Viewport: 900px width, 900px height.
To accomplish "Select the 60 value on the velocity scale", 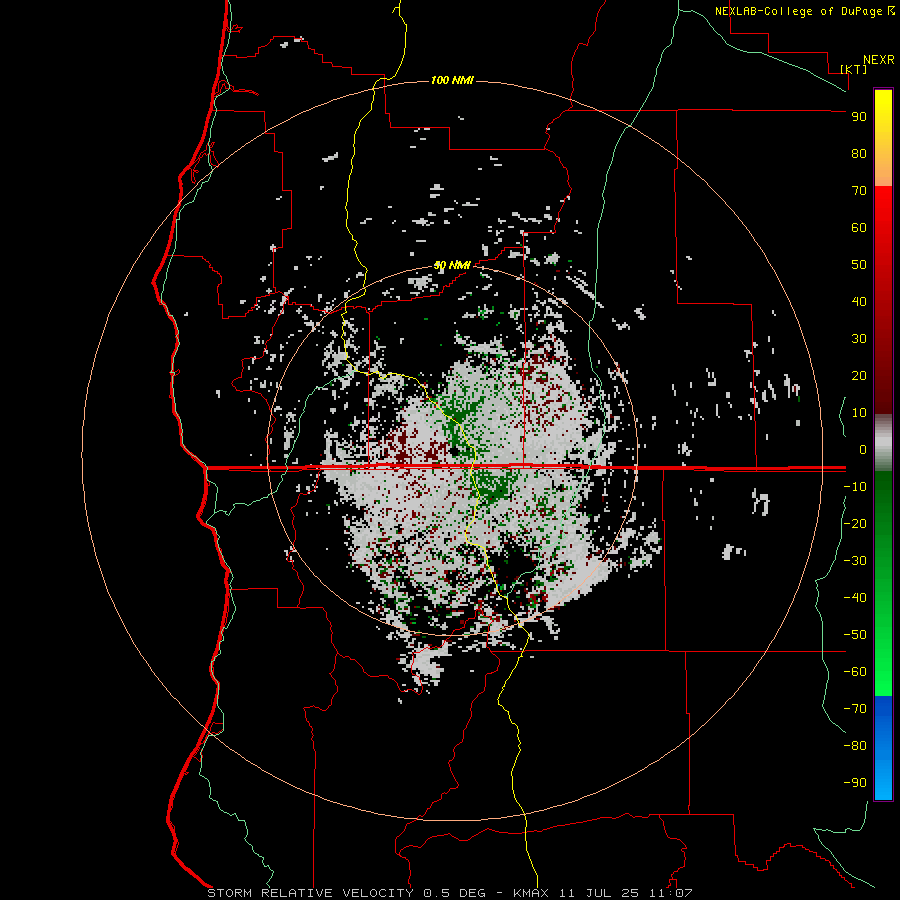I will pyautogui.click(x=859, y=227).
